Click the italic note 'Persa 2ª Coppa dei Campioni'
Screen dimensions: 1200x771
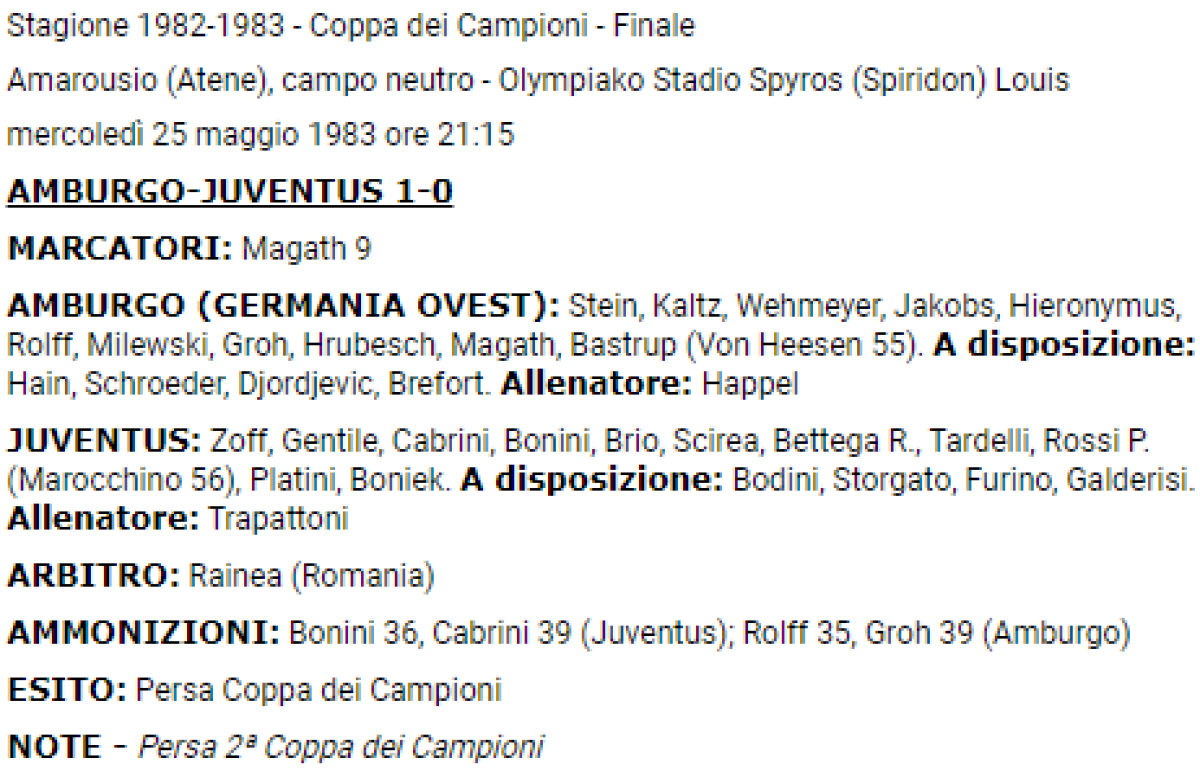pyautogui.click(x=341, y=746)
